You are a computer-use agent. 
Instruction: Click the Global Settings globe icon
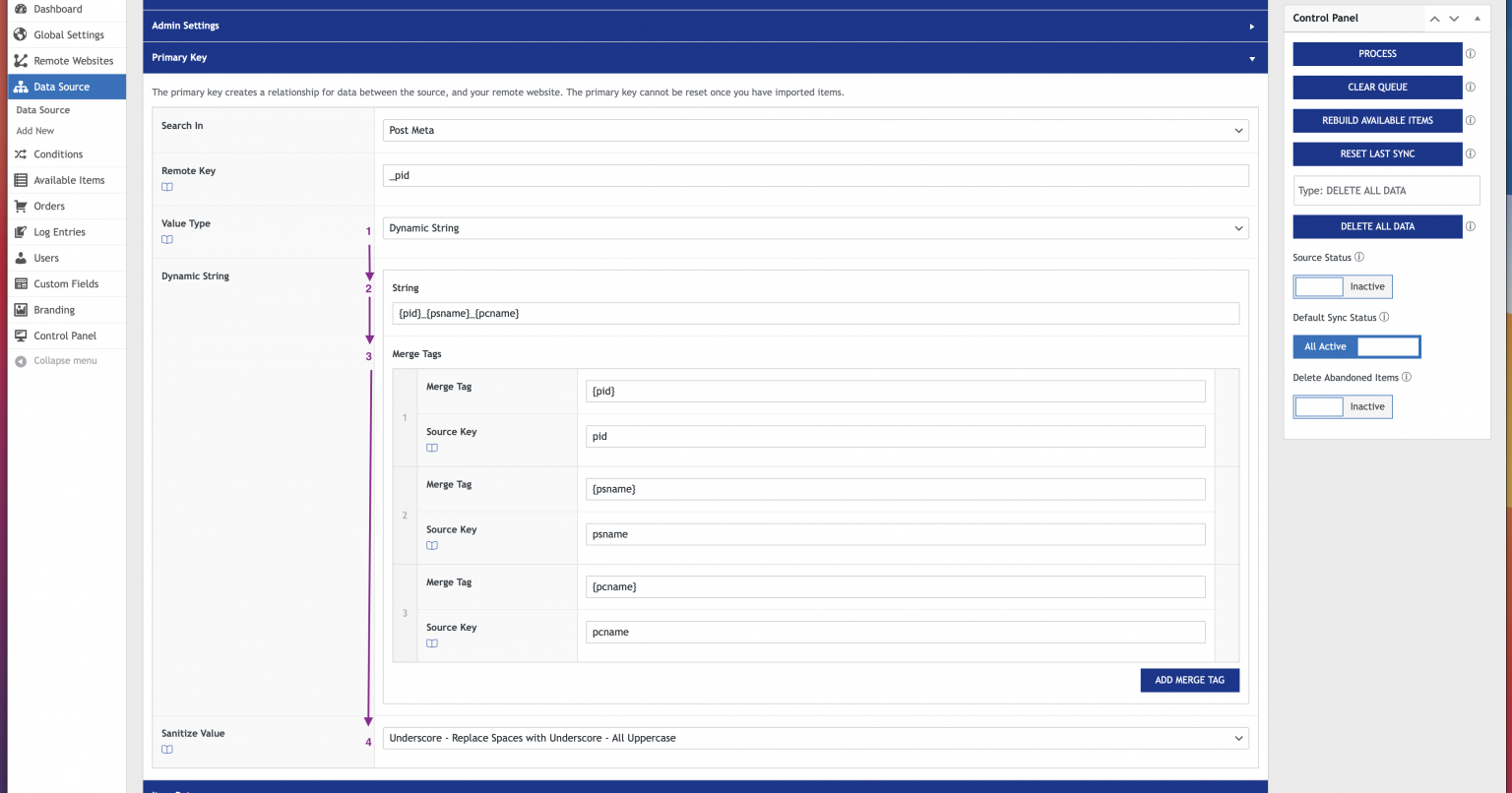(x=21, y=34)
